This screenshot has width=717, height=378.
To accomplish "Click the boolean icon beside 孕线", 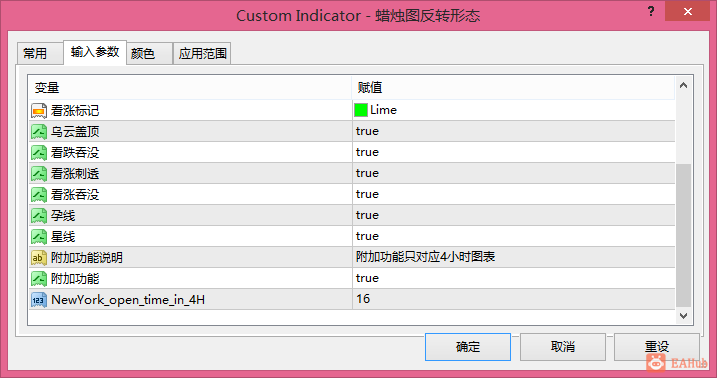I will (x=39, y=216).
